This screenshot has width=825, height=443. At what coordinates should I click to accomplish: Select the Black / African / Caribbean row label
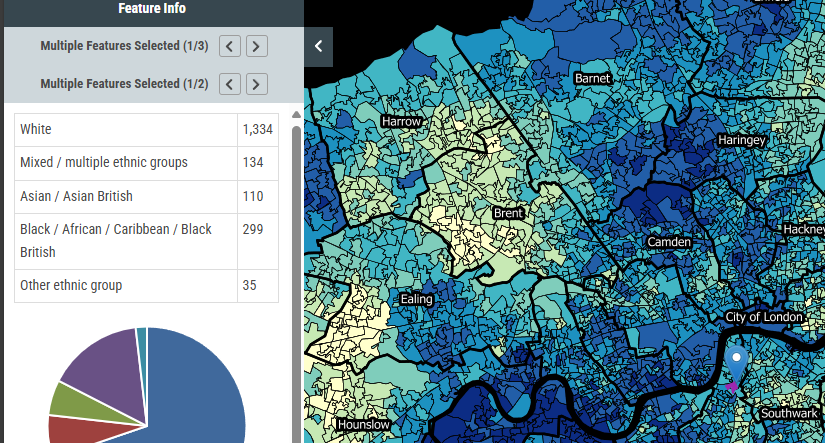[116, 241]
